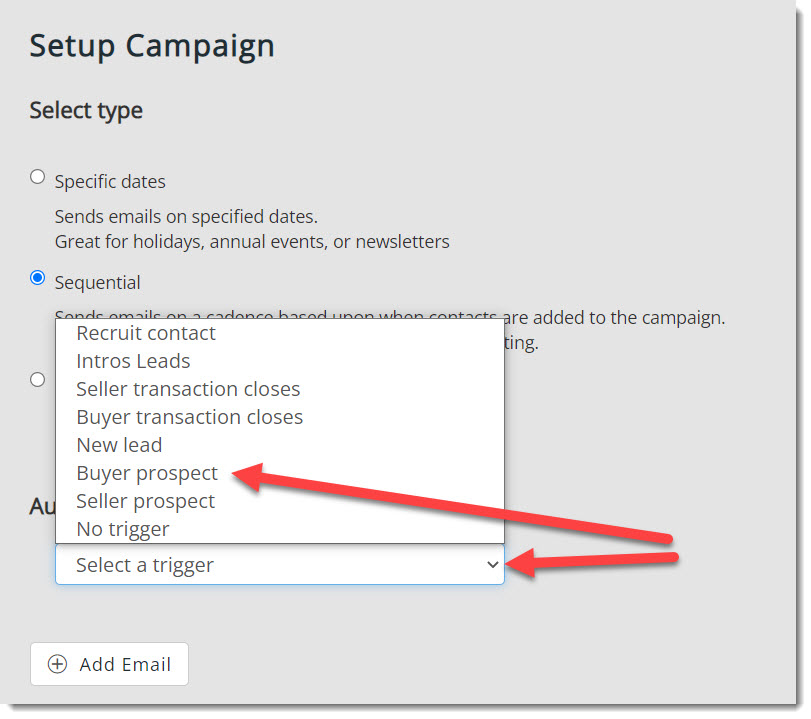Click the chevron arrow on trigger dropdown
Image resolution: width=811 pixels, height=719 pixels.
pyautogui.click(x=492, y=565)
